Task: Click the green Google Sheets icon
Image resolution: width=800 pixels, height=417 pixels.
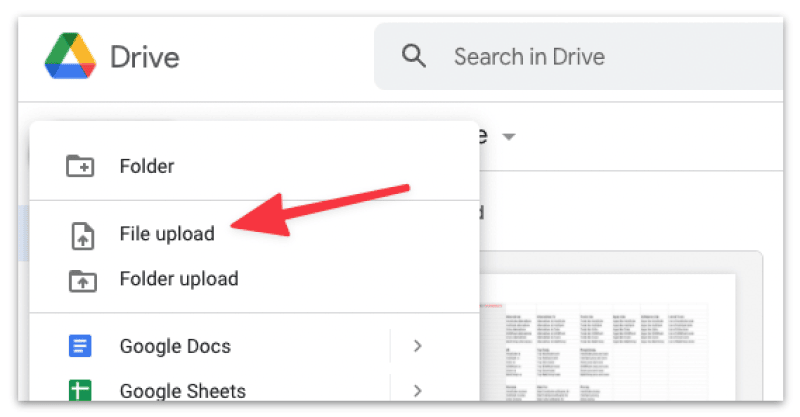Action: click(x=80, y=390)
